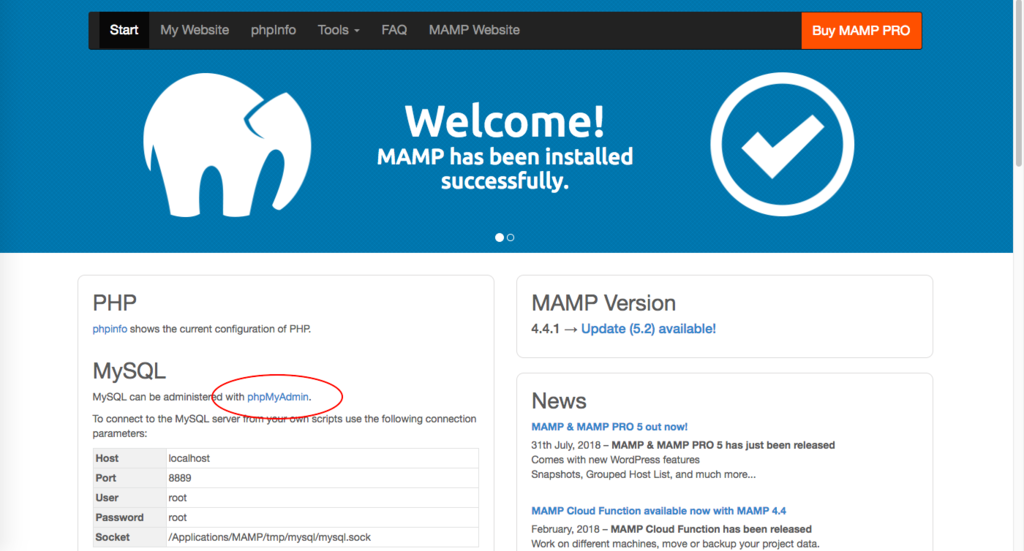Open MAMP Cloud Function available now news
1024x551 pixels.
click(x=658, y=511)
